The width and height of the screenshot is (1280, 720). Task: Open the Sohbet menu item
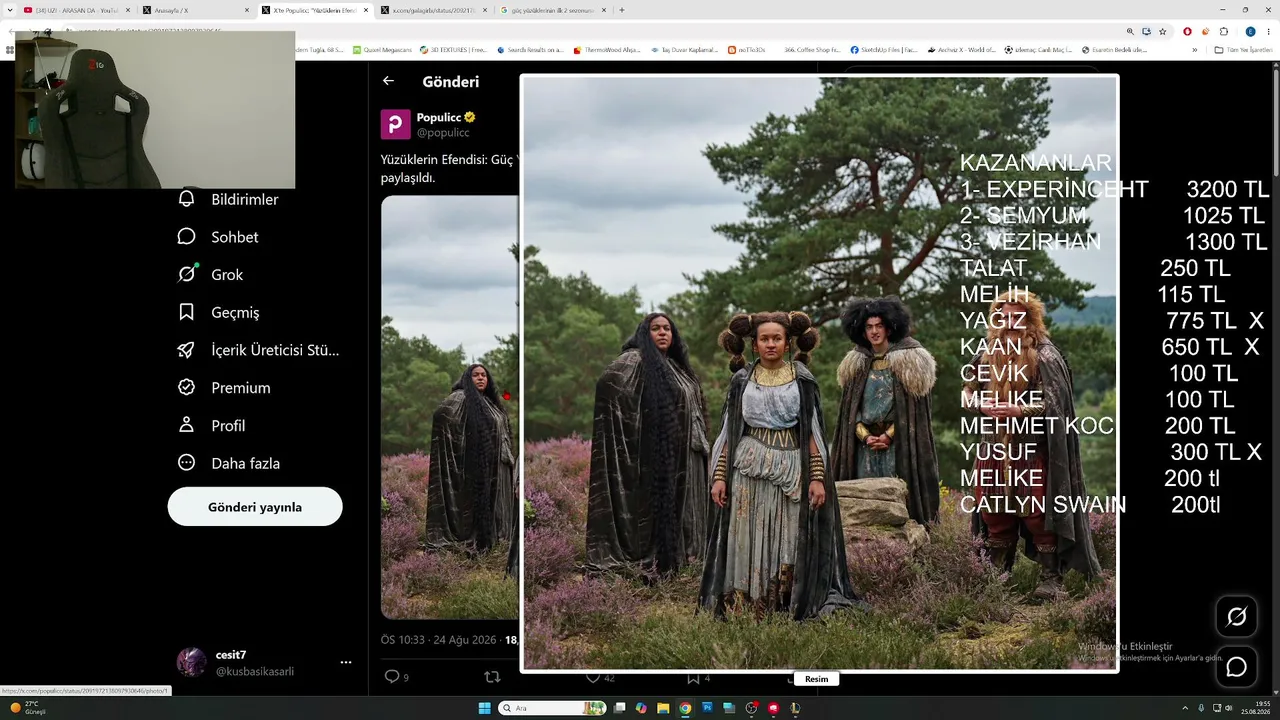pyautogui.click(x=218, y=237)
